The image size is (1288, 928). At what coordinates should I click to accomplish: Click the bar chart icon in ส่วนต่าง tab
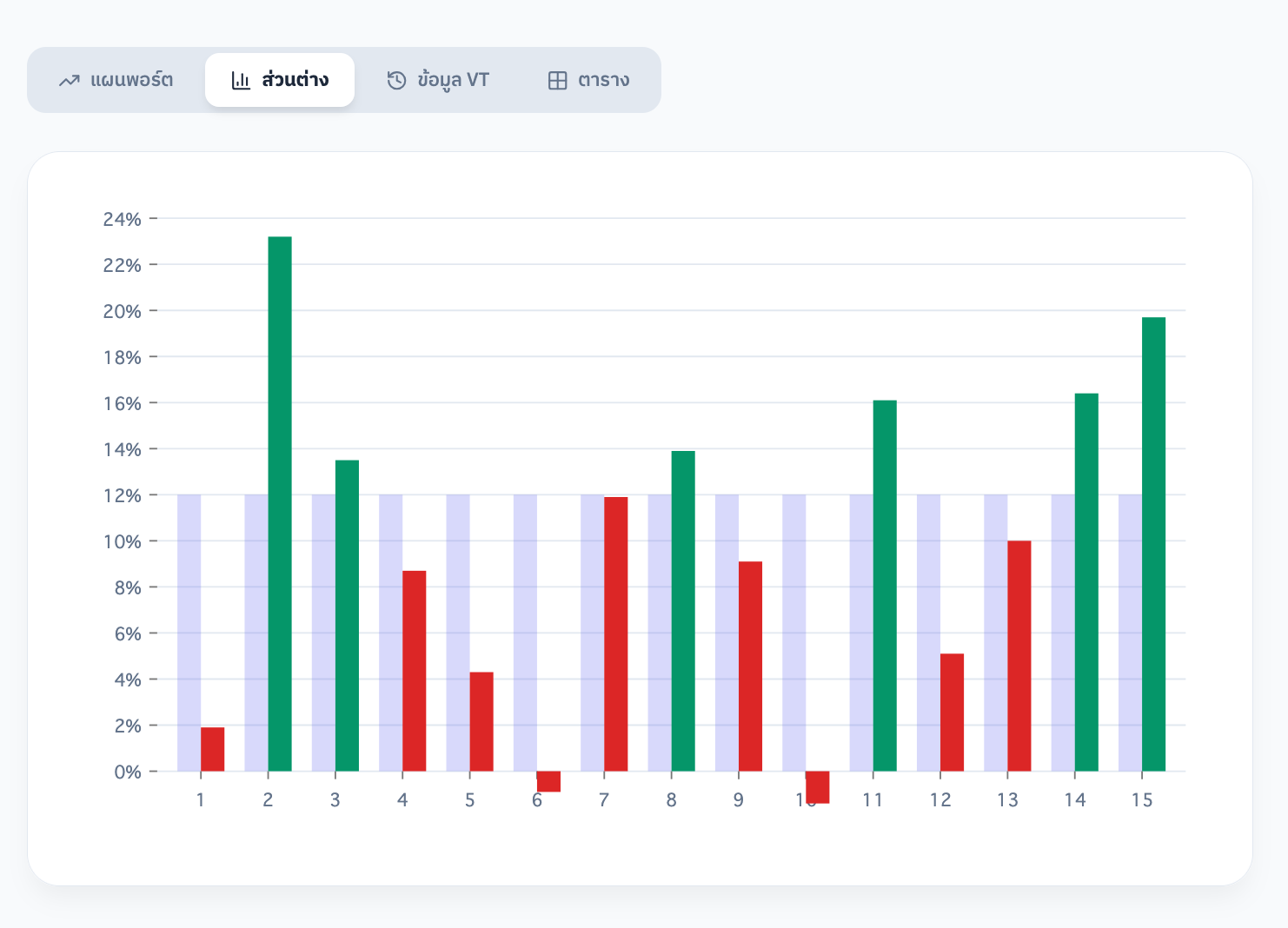[x=241, y=81]
